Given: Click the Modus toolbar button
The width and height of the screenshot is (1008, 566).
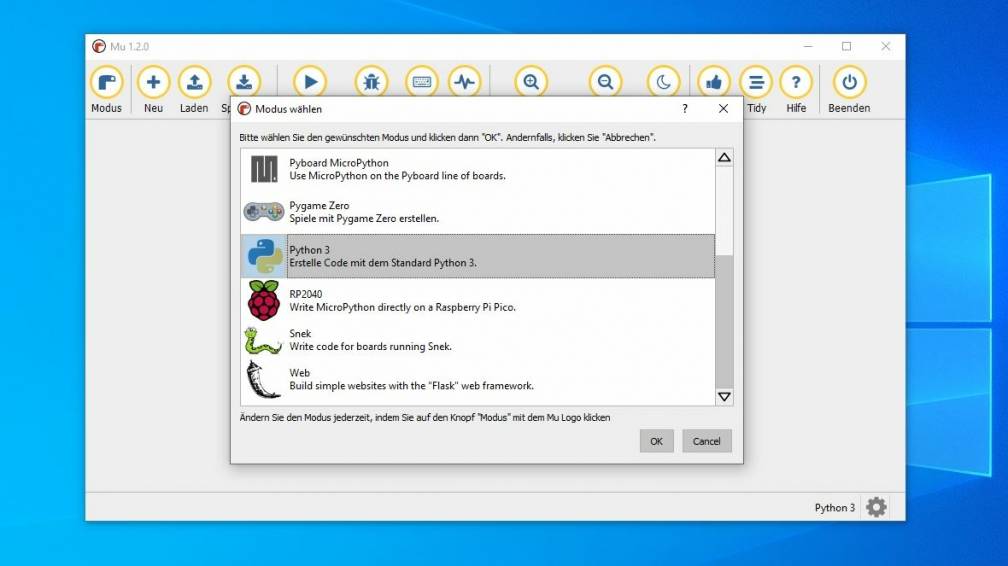Looking at the screenshot, I should [106, 83].
